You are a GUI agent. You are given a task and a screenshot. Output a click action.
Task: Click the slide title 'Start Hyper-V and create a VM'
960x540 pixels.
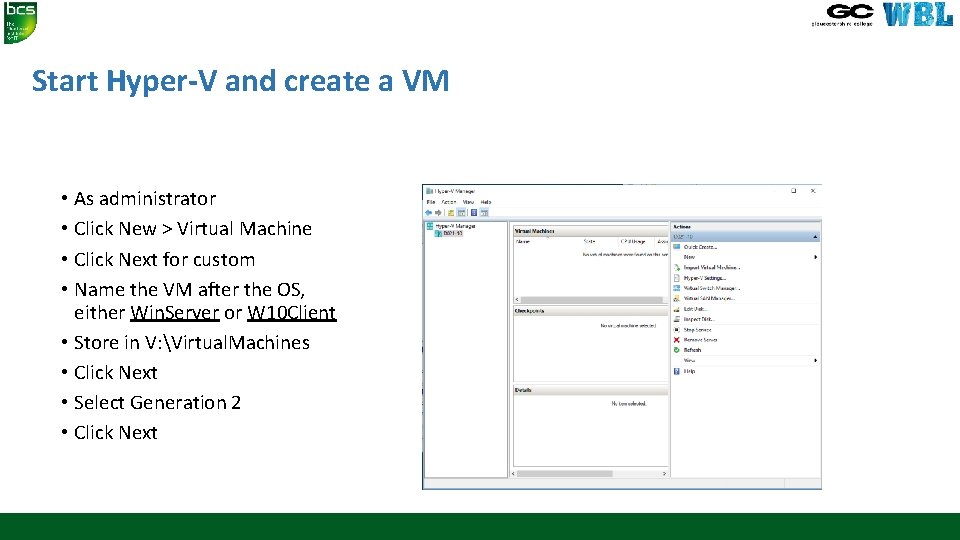pos(241,81)
